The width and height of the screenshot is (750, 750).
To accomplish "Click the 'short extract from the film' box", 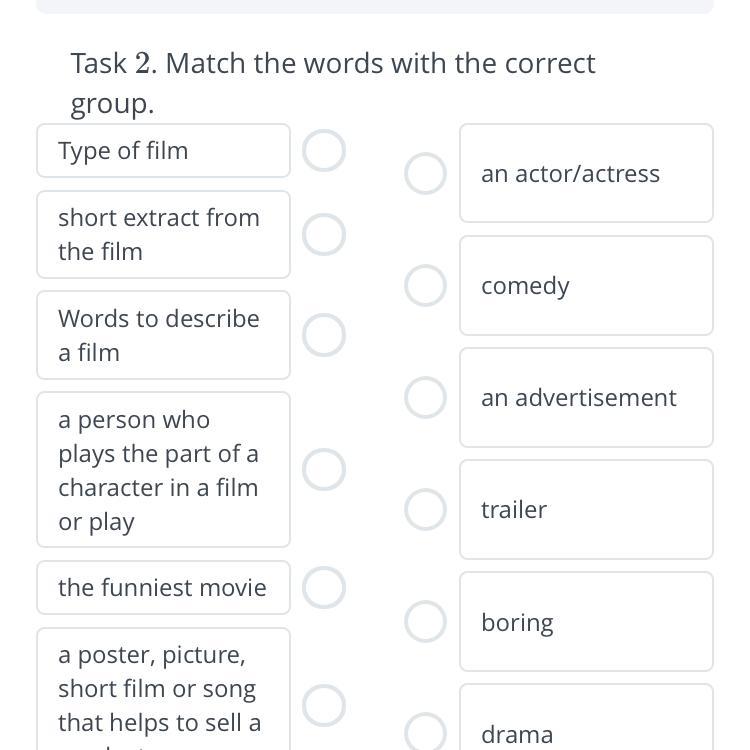I will [x=163, y=234].
